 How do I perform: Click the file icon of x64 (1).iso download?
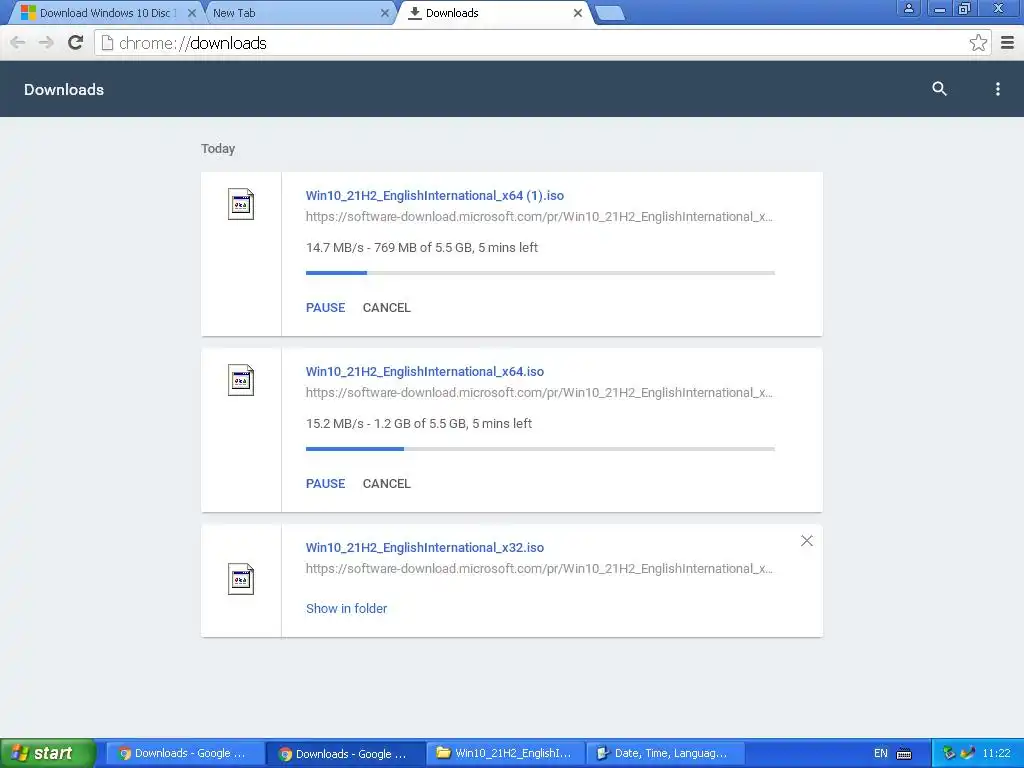point(241,204)
